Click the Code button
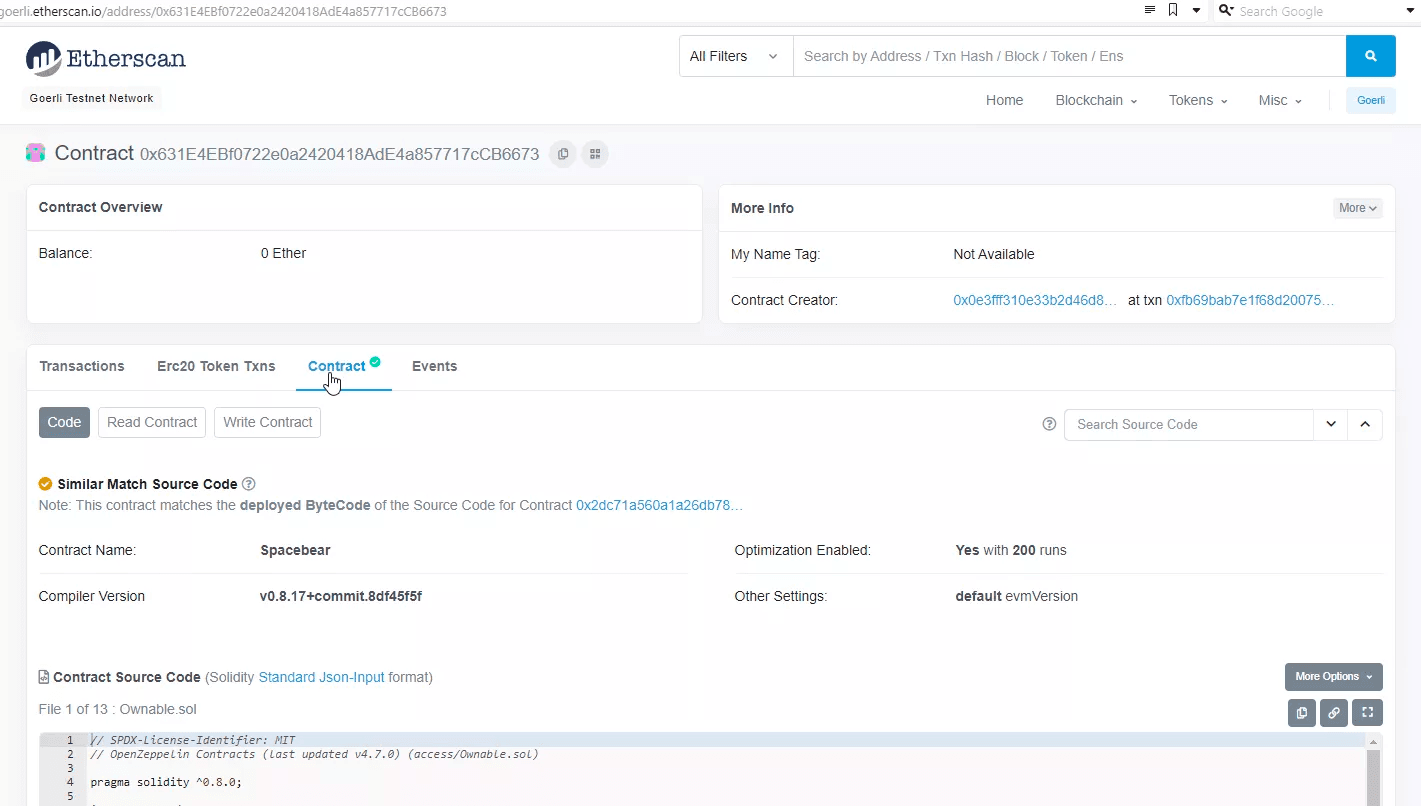1421x806 pixels. [x=64, y=422]
